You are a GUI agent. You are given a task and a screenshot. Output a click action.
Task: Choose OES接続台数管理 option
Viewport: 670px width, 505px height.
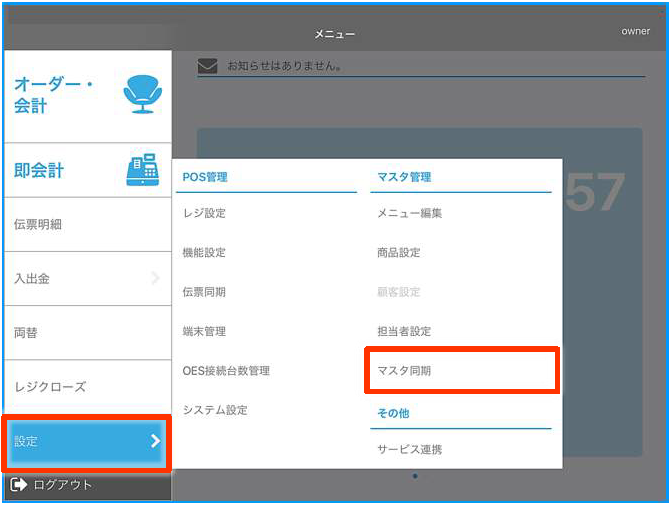[226, 371]
